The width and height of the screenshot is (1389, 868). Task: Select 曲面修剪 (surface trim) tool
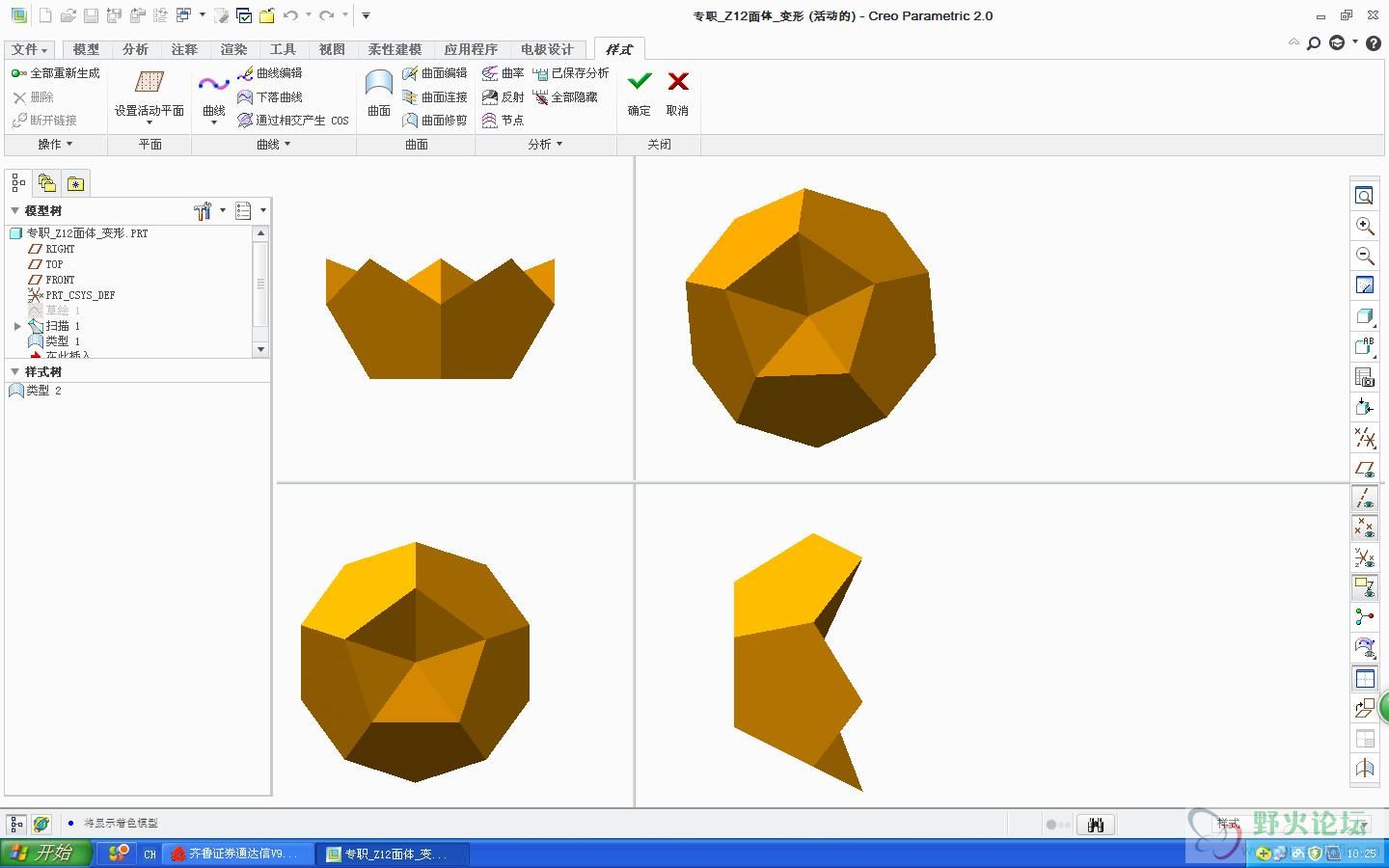(x=434, y=121)
